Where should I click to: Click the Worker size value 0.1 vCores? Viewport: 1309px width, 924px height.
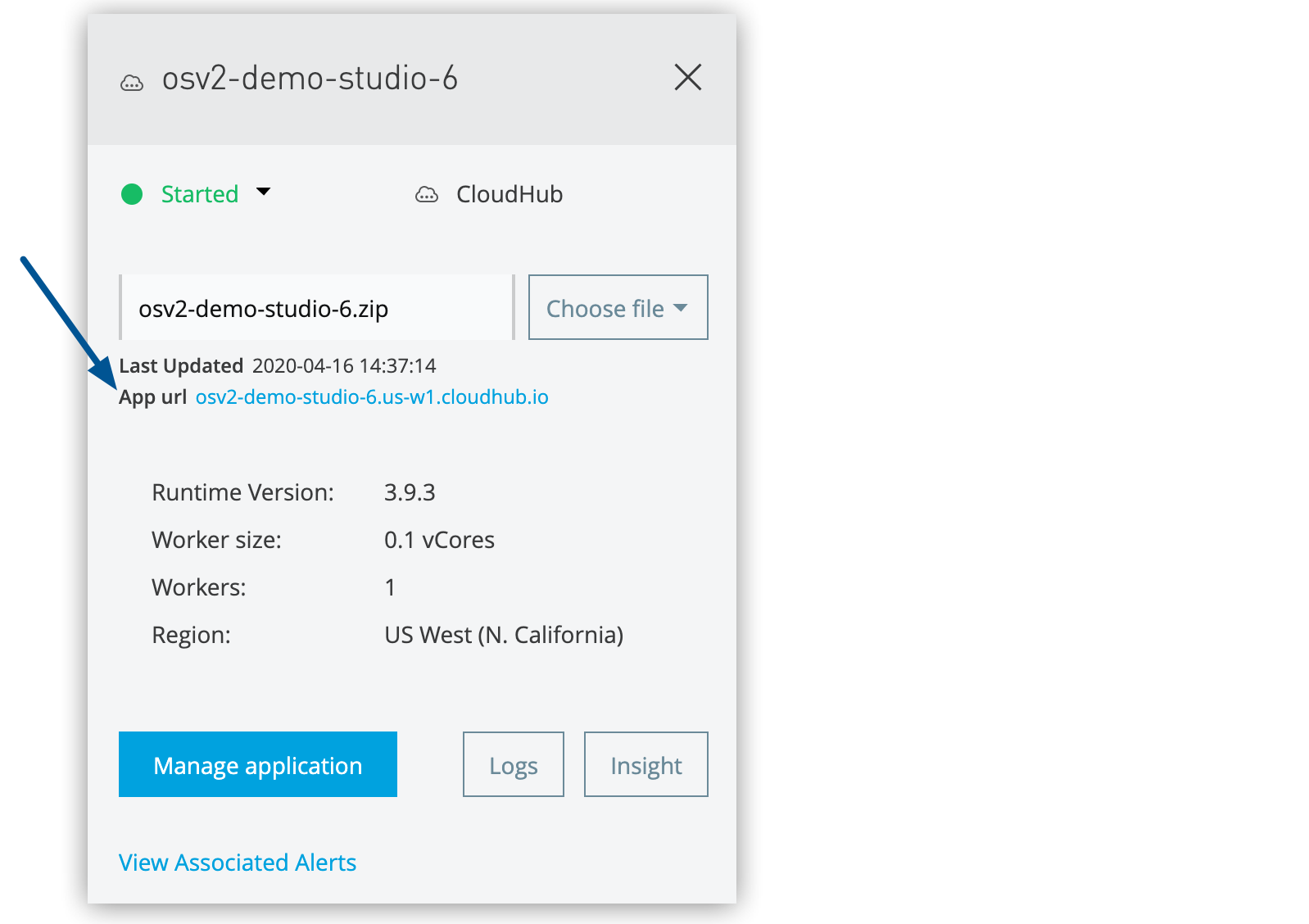tap(439, 540)
